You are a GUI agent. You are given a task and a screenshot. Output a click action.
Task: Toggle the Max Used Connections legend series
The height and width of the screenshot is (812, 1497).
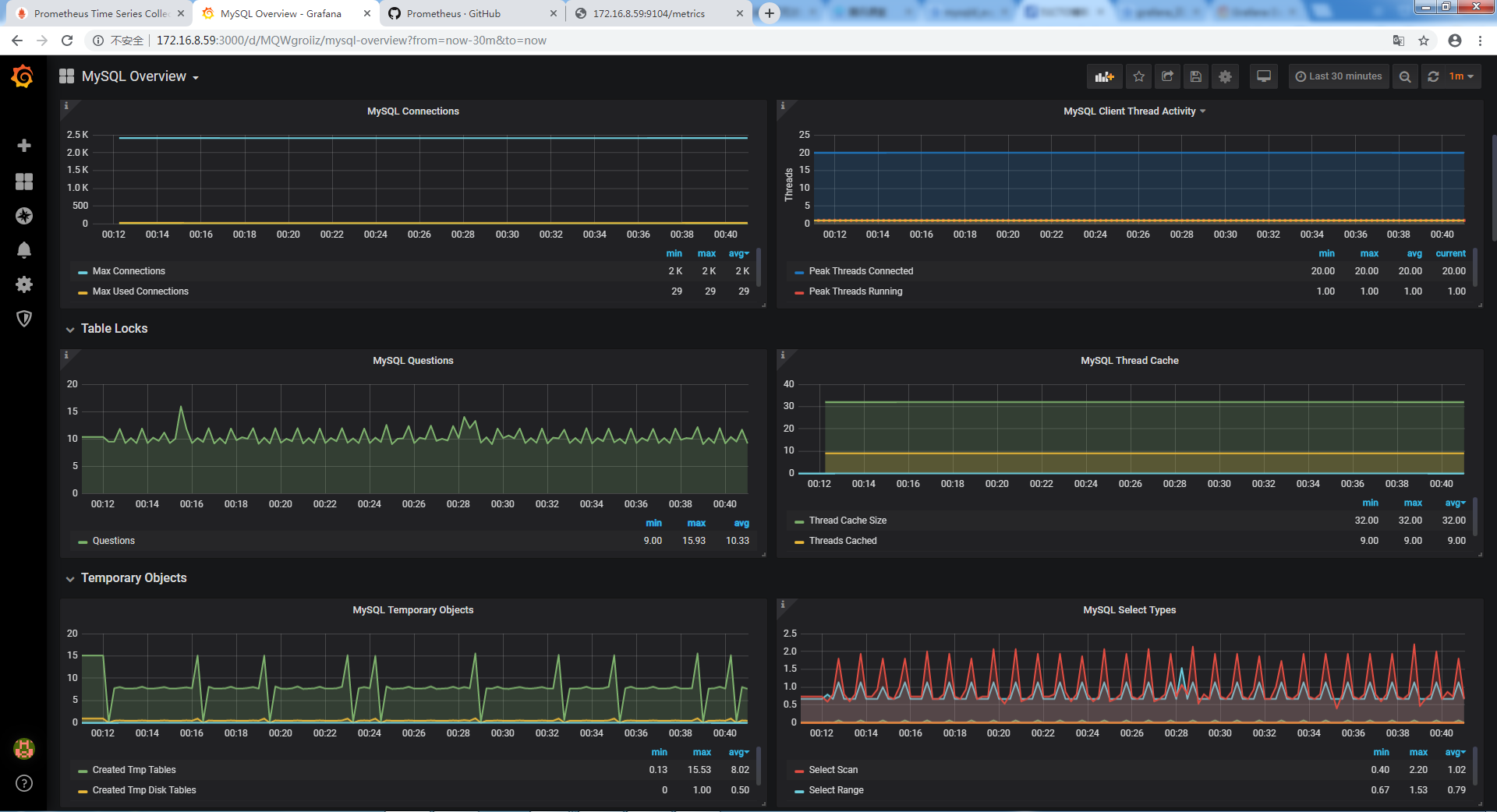(x=140, y=291)
